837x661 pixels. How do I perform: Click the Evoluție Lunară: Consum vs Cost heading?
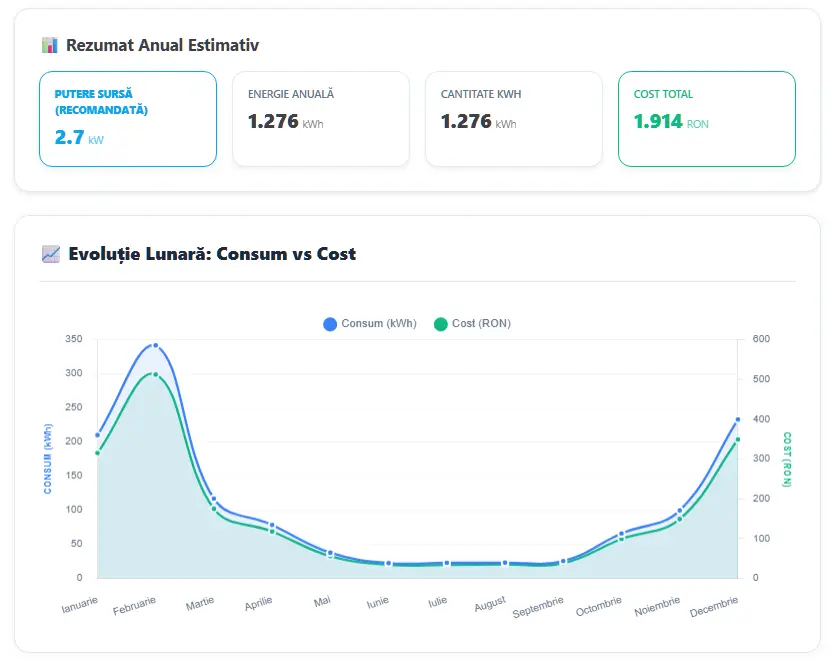point(212,254)
